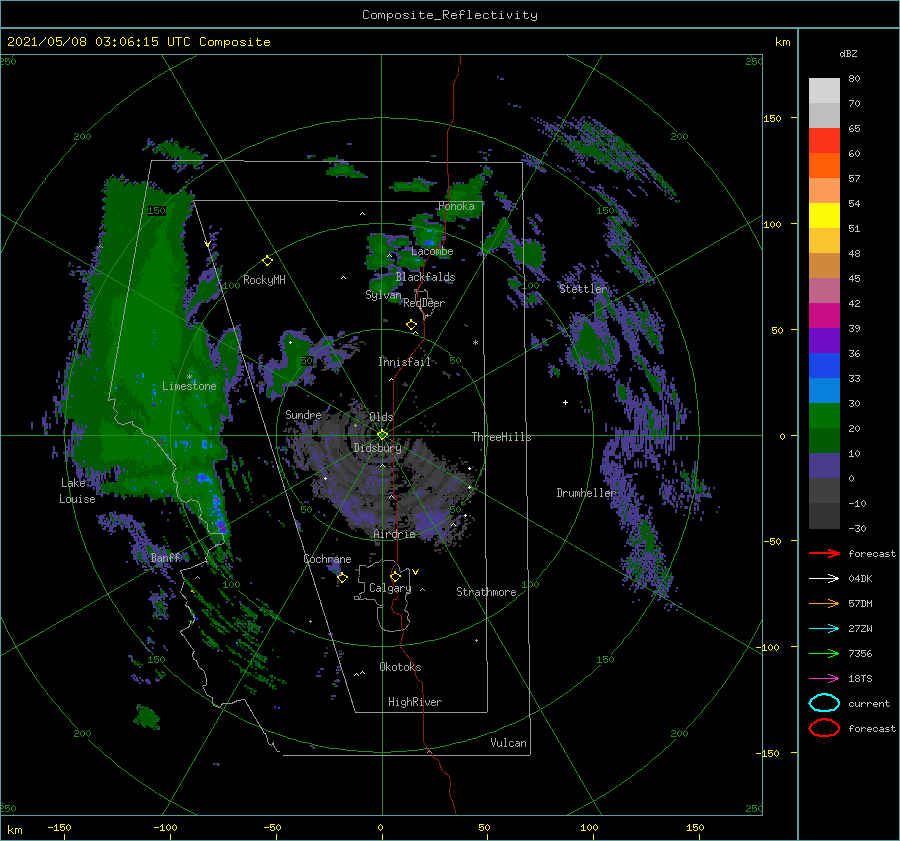
Task: Click the red forecast ellipse icon
Action: pyautogui.click(x=824, y=728)
